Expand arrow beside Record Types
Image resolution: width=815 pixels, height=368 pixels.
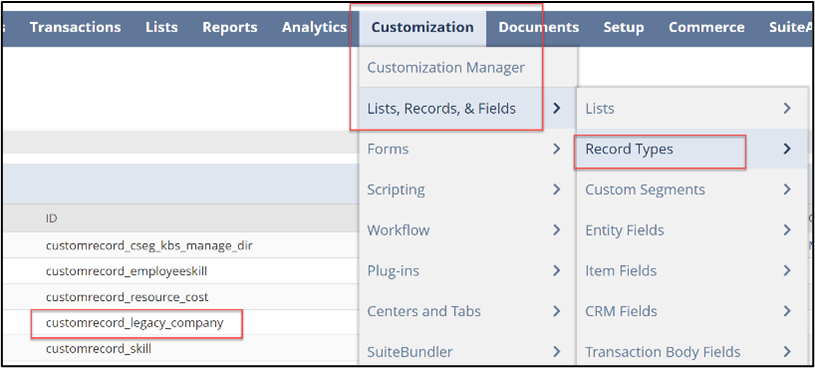click(787, 149)
